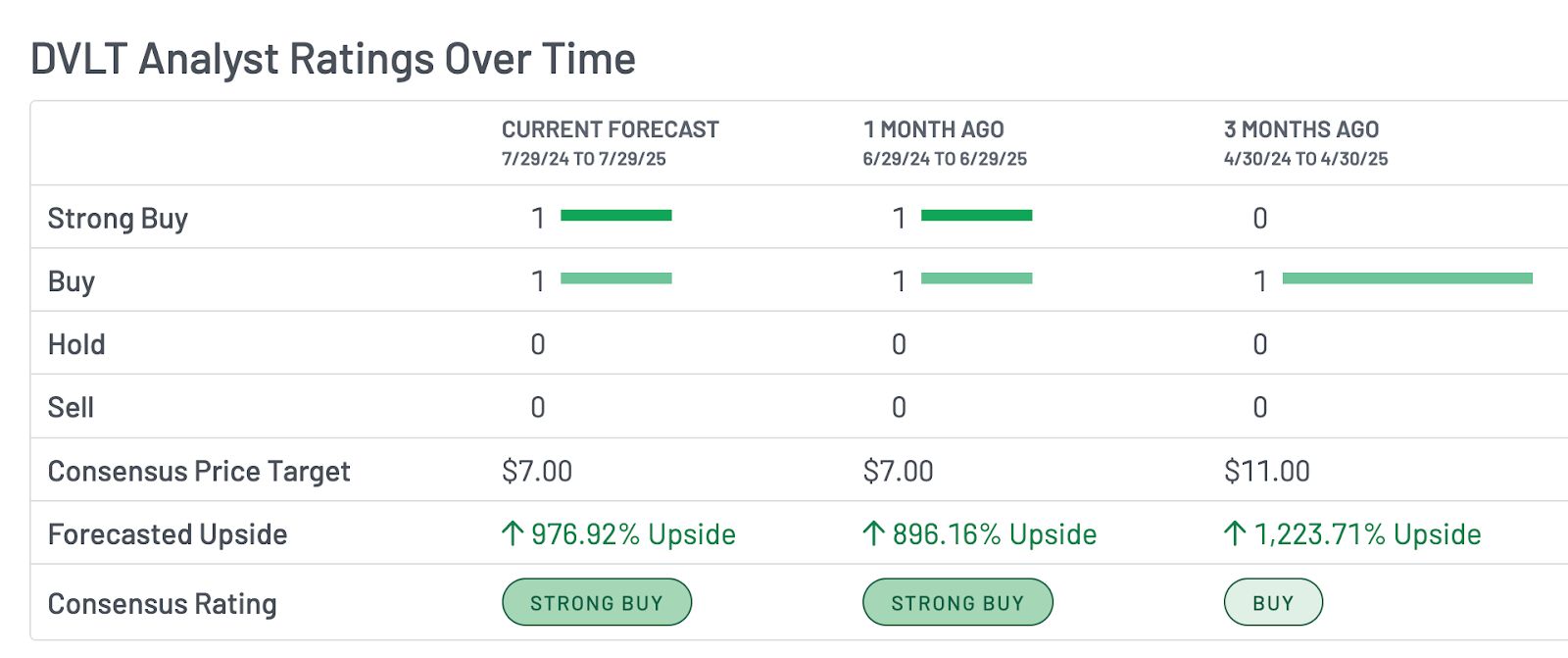The width and height of the screenshot is (1568, 658).
Task: Click the 896.16% upside arrow icon
Action: [x=873, y=533]
